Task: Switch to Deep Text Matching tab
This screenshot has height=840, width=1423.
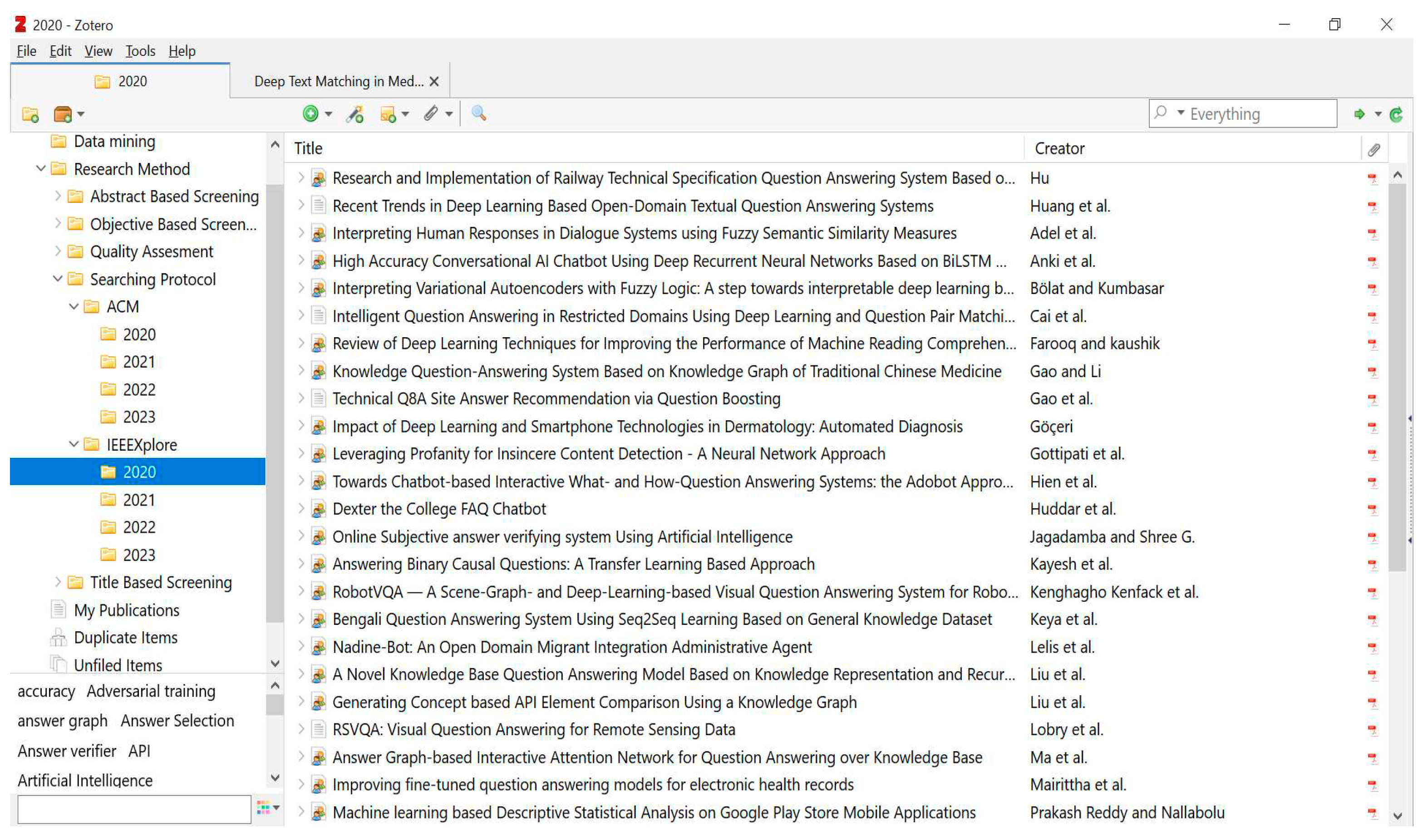Action: [339, 82]
